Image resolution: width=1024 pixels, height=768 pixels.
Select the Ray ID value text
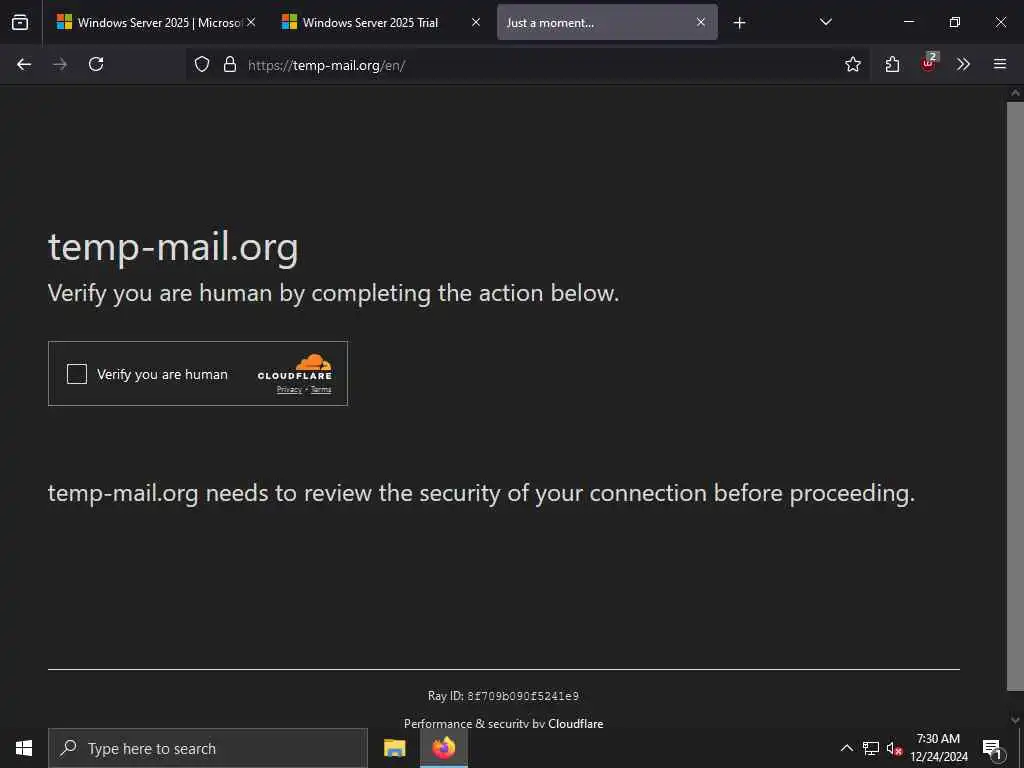pos(523,696)
